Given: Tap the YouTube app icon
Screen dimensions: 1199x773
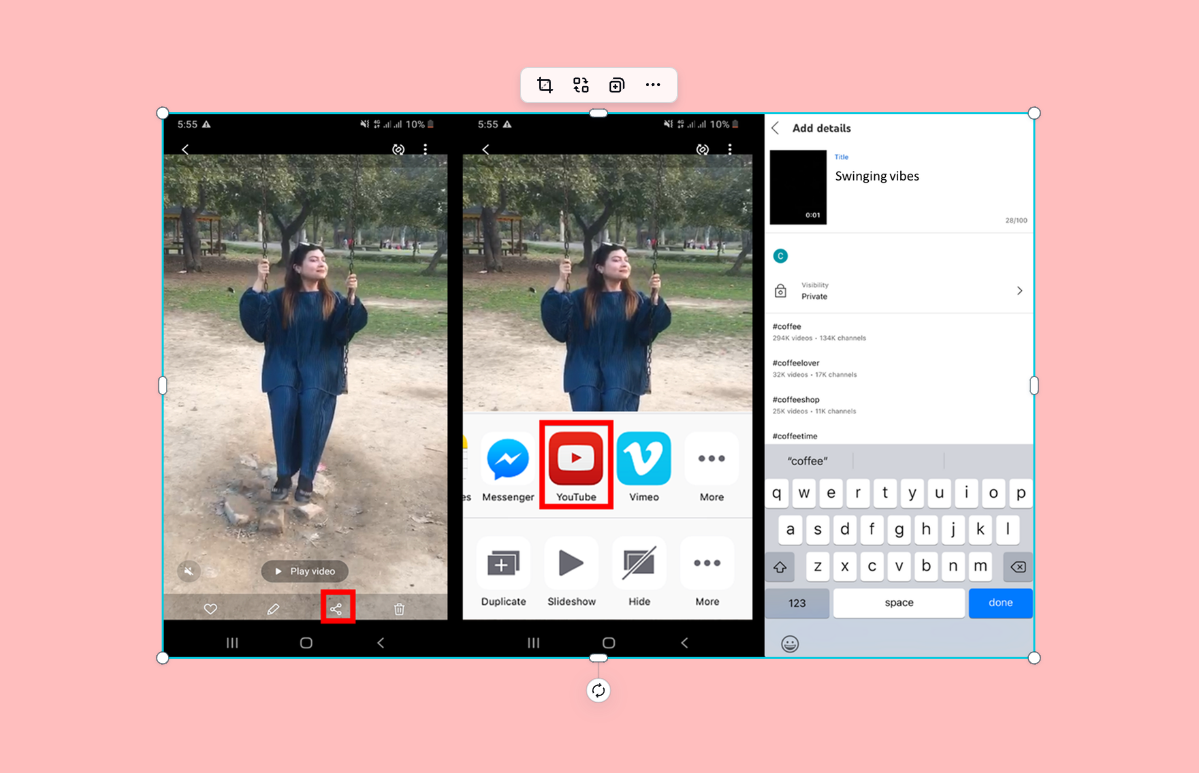Looking at the screenshot, I should point(576,458).
